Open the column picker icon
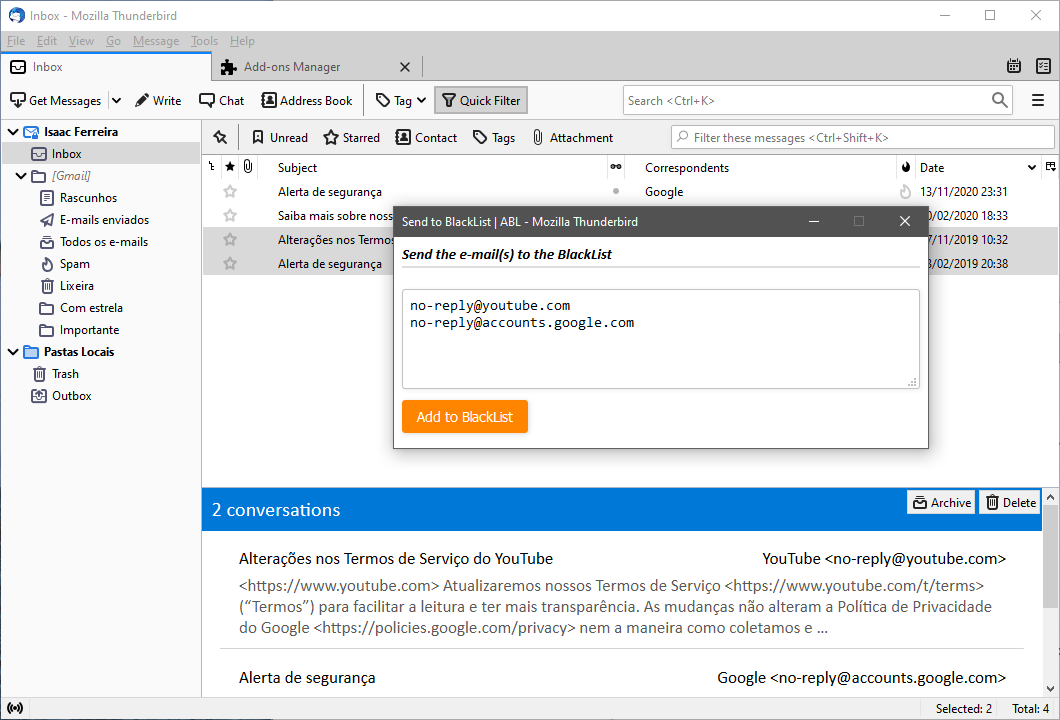Viewport: 1060px width, 720px height. click(x=1051, y=167)
